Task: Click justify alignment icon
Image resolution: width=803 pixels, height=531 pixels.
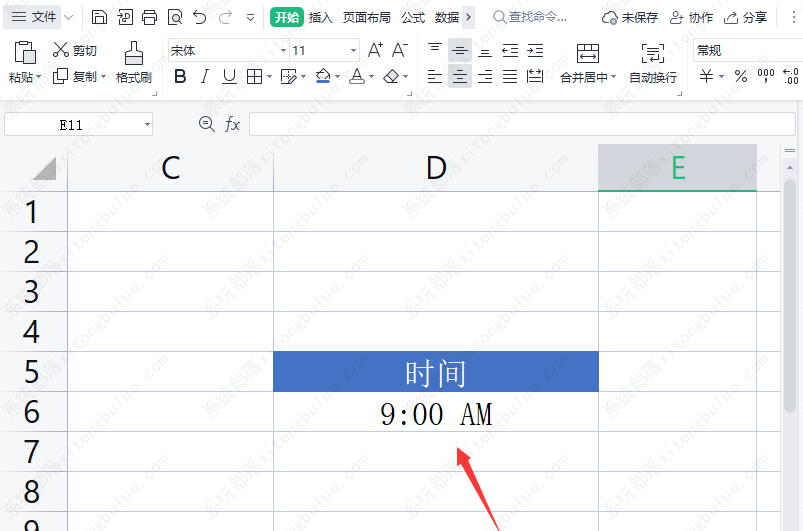Action: (510, 77)
